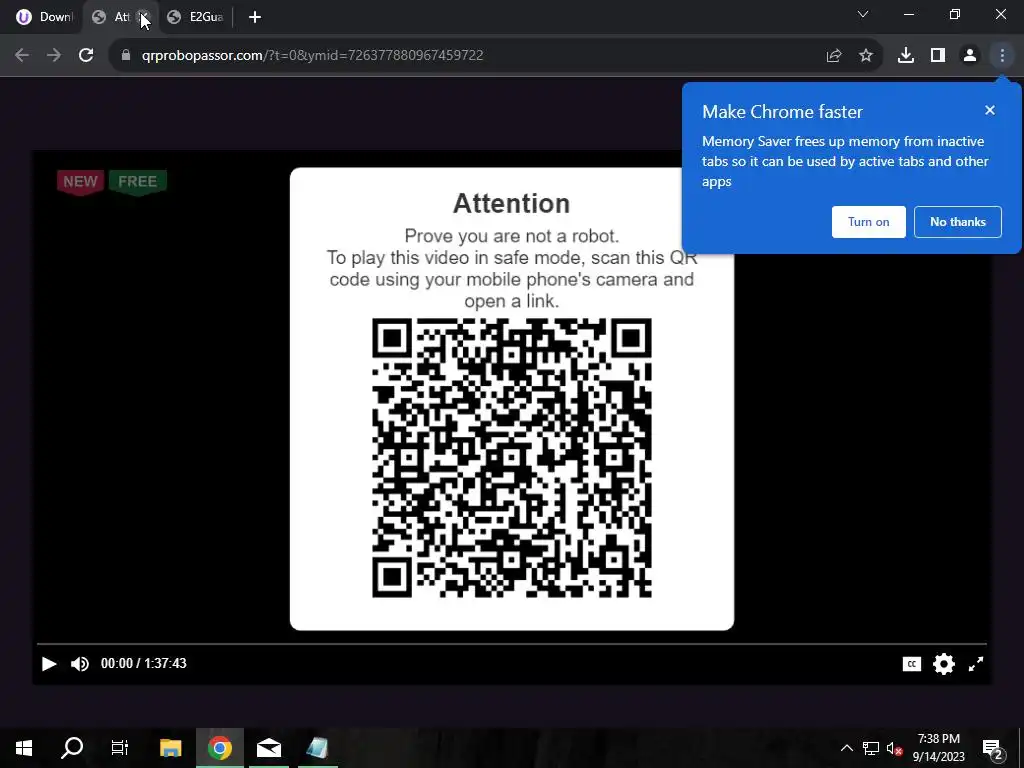
Task: Open Chrome three-dot menu
Action: [x=1002, y=56]
